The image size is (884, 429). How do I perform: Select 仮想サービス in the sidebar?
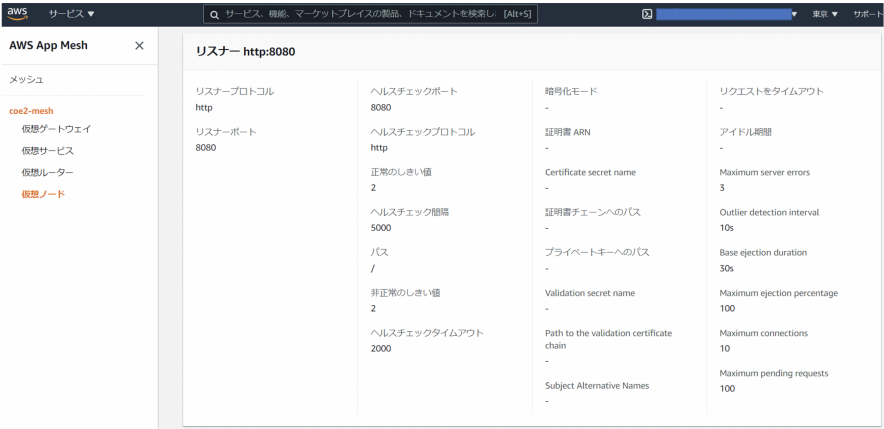click(x=47, y=151)
